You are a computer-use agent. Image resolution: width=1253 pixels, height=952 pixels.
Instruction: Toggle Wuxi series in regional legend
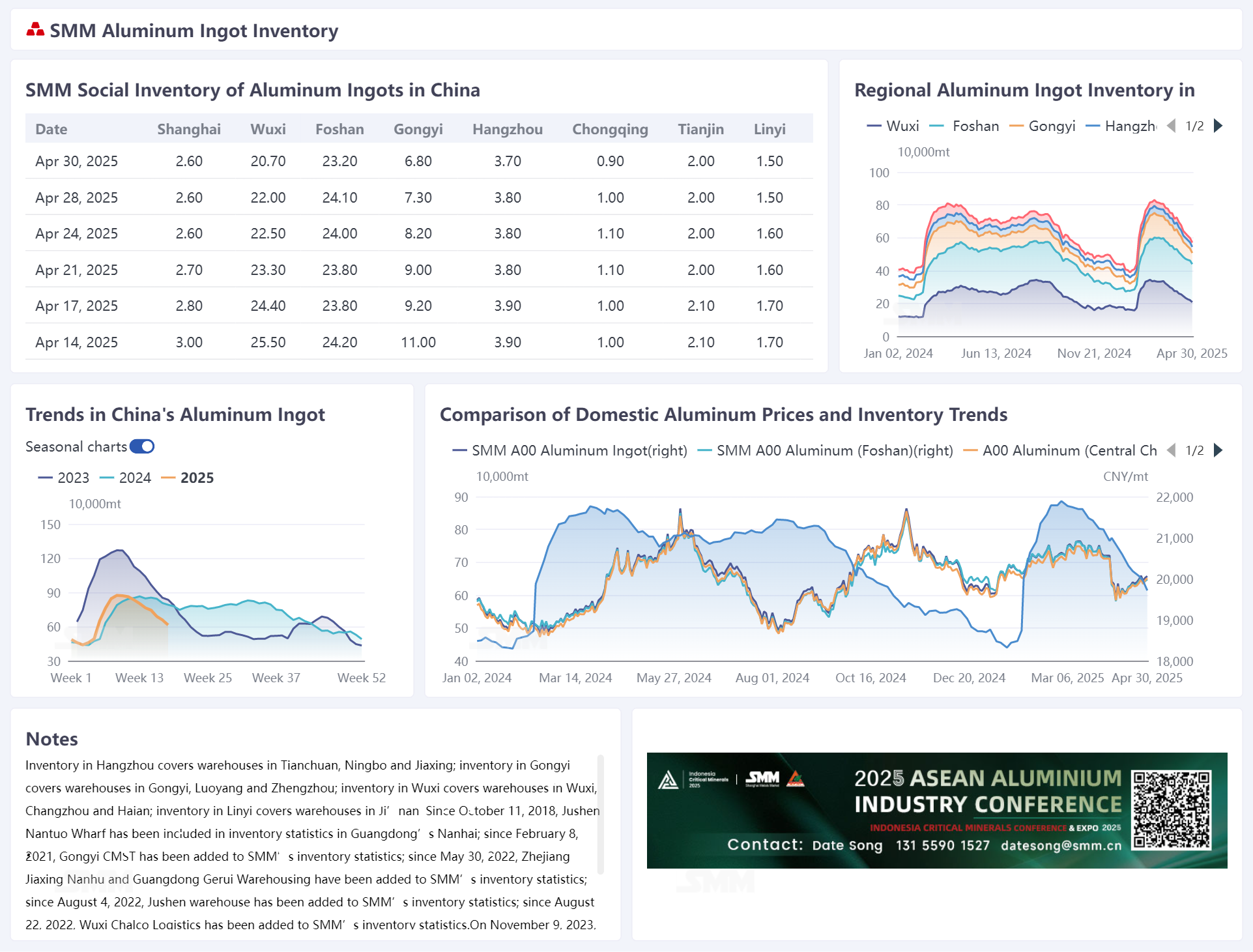point(893,126)
